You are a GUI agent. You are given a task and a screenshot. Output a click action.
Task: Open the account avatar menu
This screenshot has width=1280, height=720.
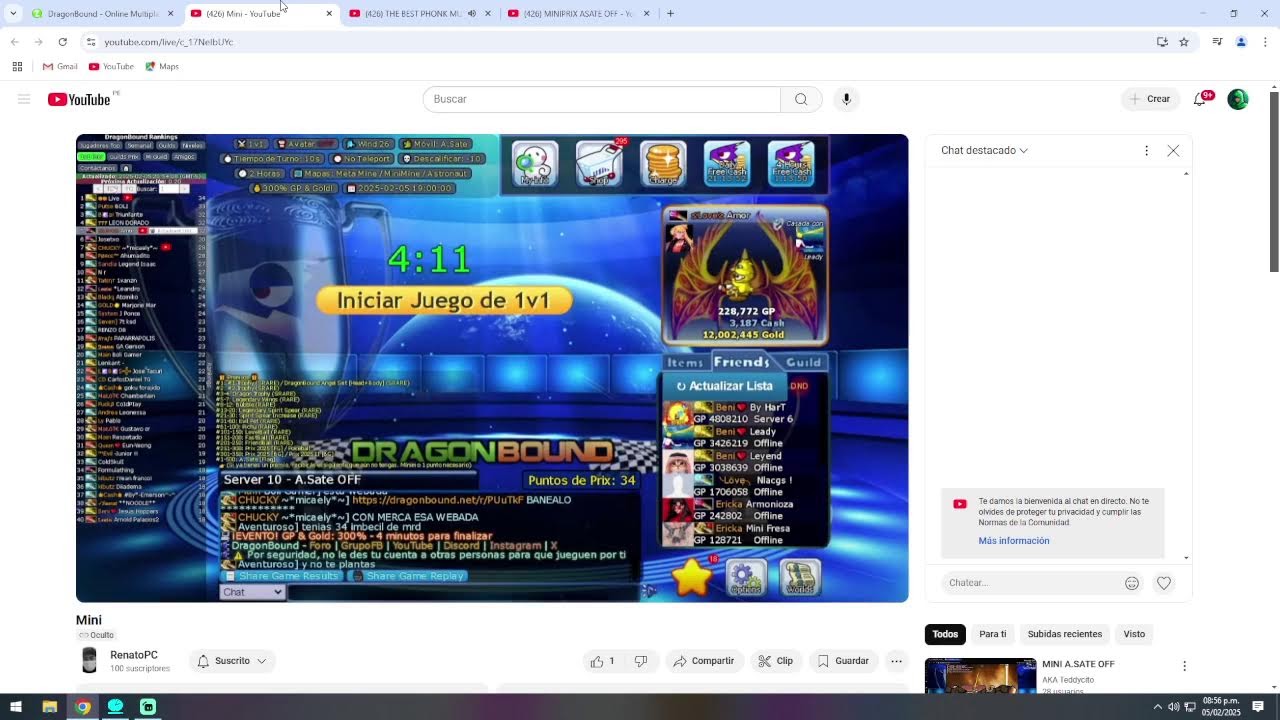click(x=1238, y=99)
